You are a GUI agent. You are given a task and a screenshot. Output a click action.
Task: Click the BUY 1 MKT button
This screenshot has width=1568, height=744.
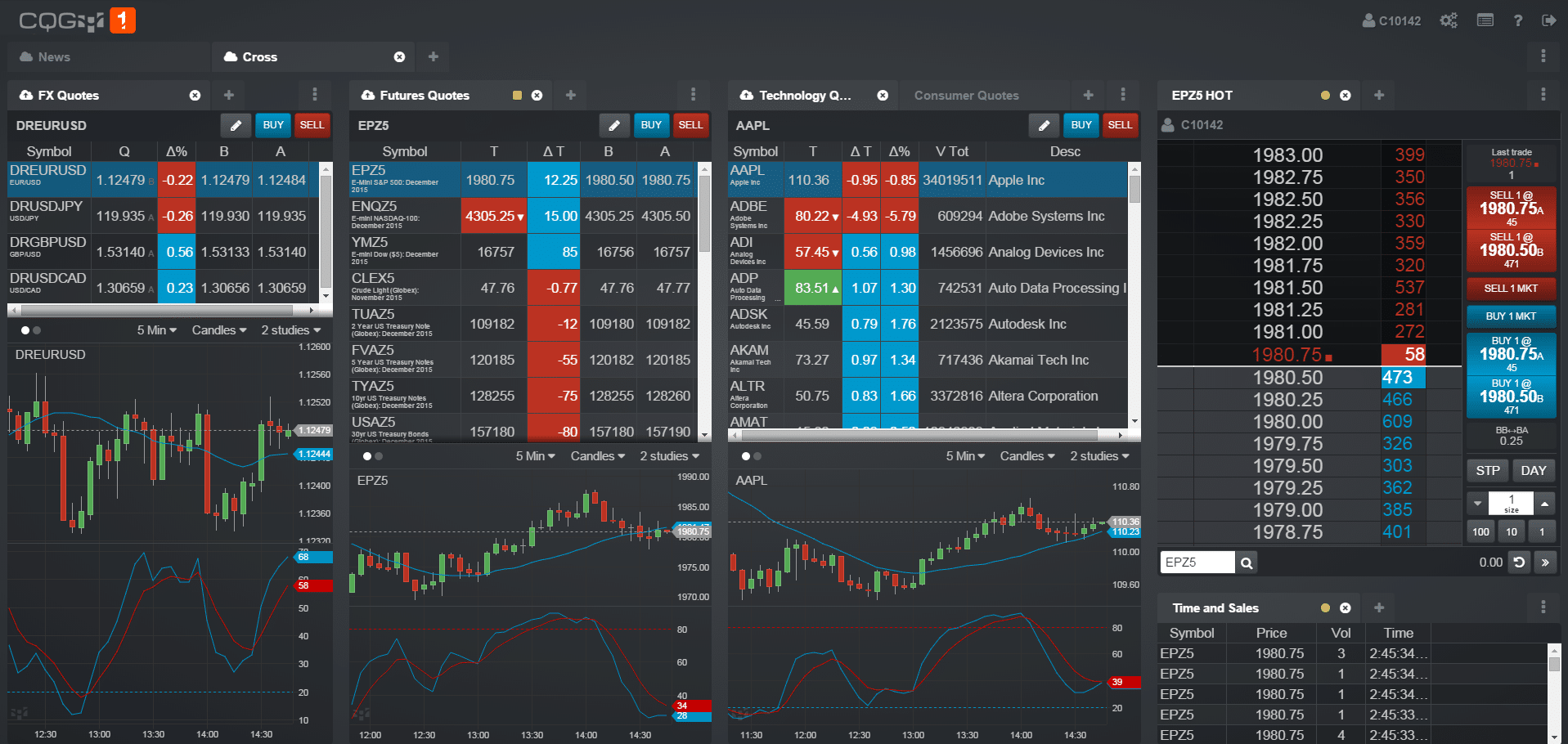pyautogui.click(x=1511, y=316)
